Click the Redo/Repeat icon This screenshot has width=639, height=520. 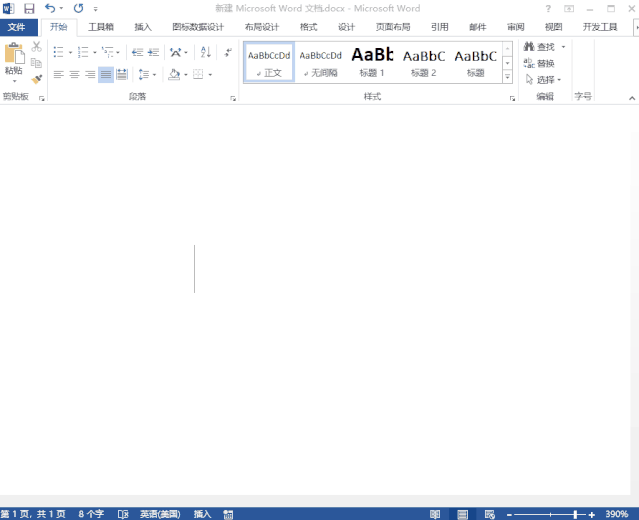[x=78, y=8]
